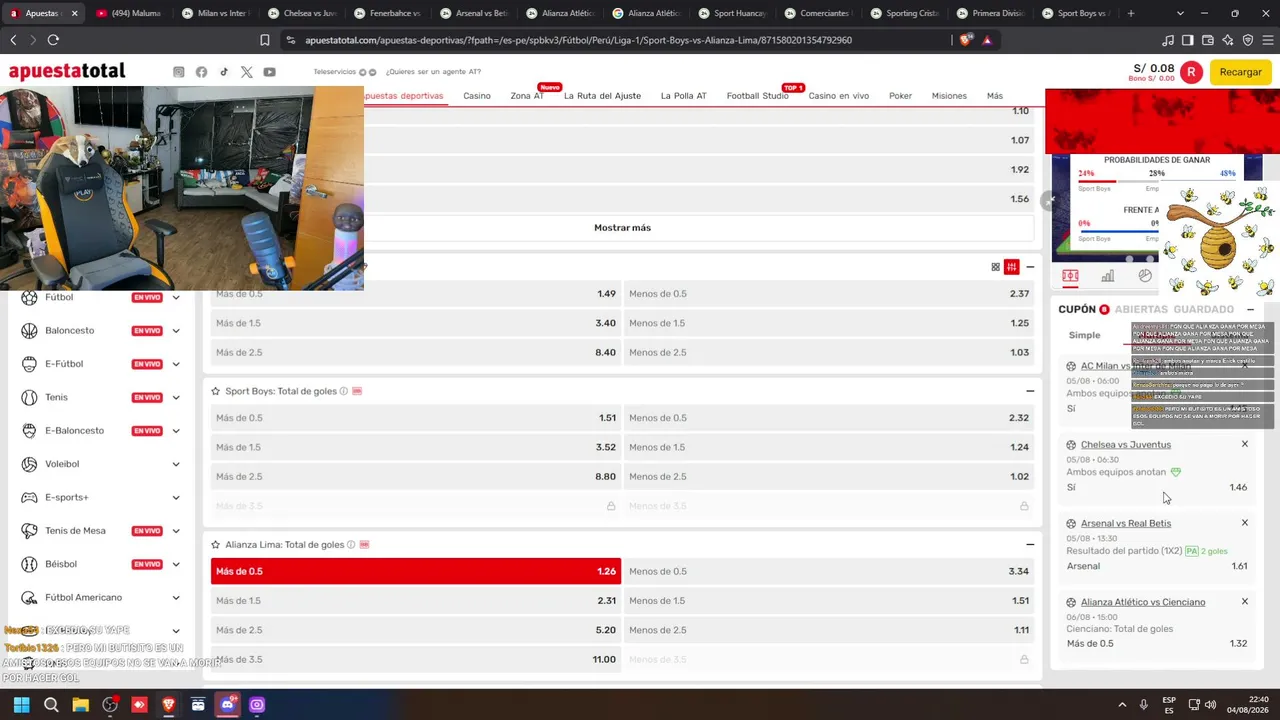Select the red market filter view icon
This screenshot has width=1280, height=720.
point(1012,267)
